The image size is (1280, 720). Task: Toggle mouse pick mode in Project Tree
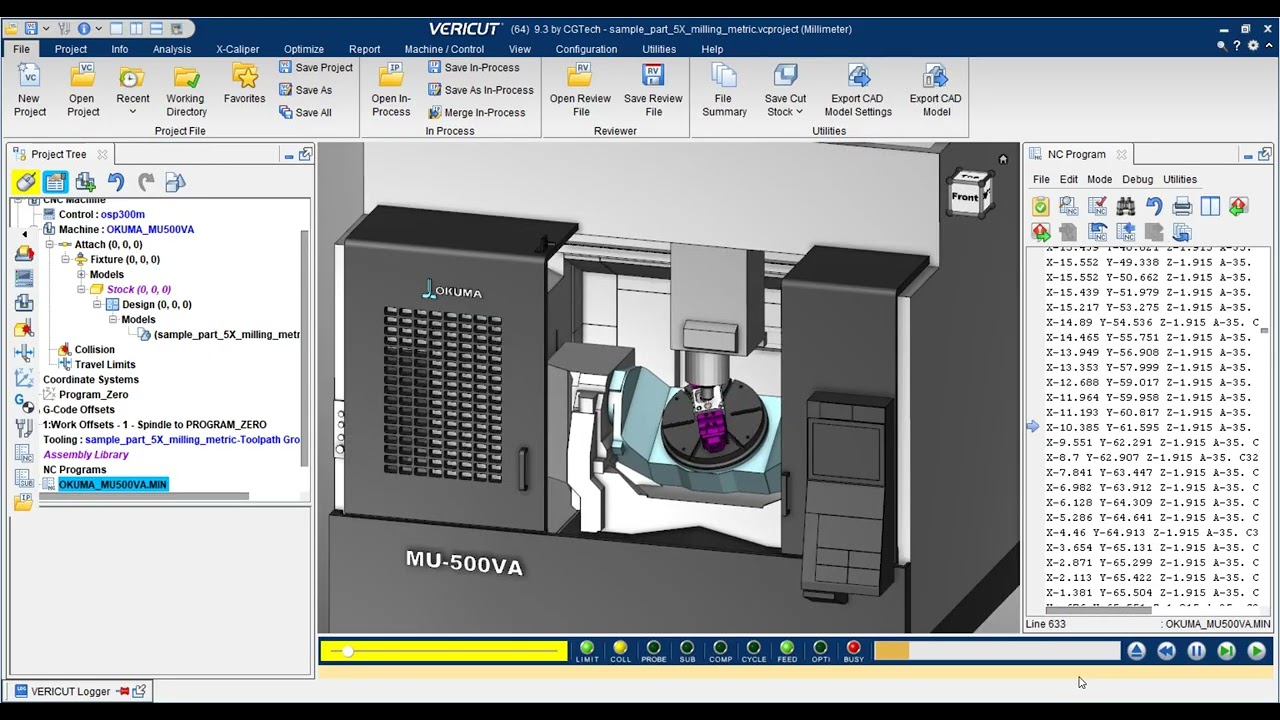[26, 182]
